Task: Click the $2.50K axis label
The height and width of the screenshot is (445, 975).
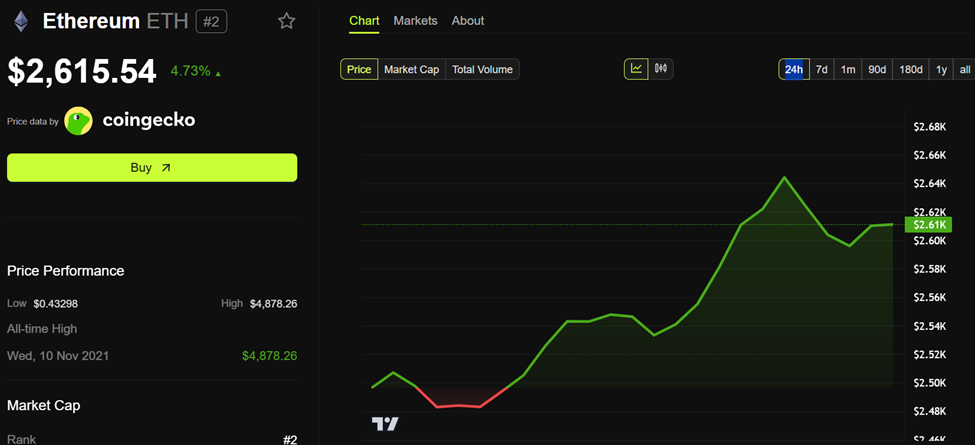Action: 929,383
